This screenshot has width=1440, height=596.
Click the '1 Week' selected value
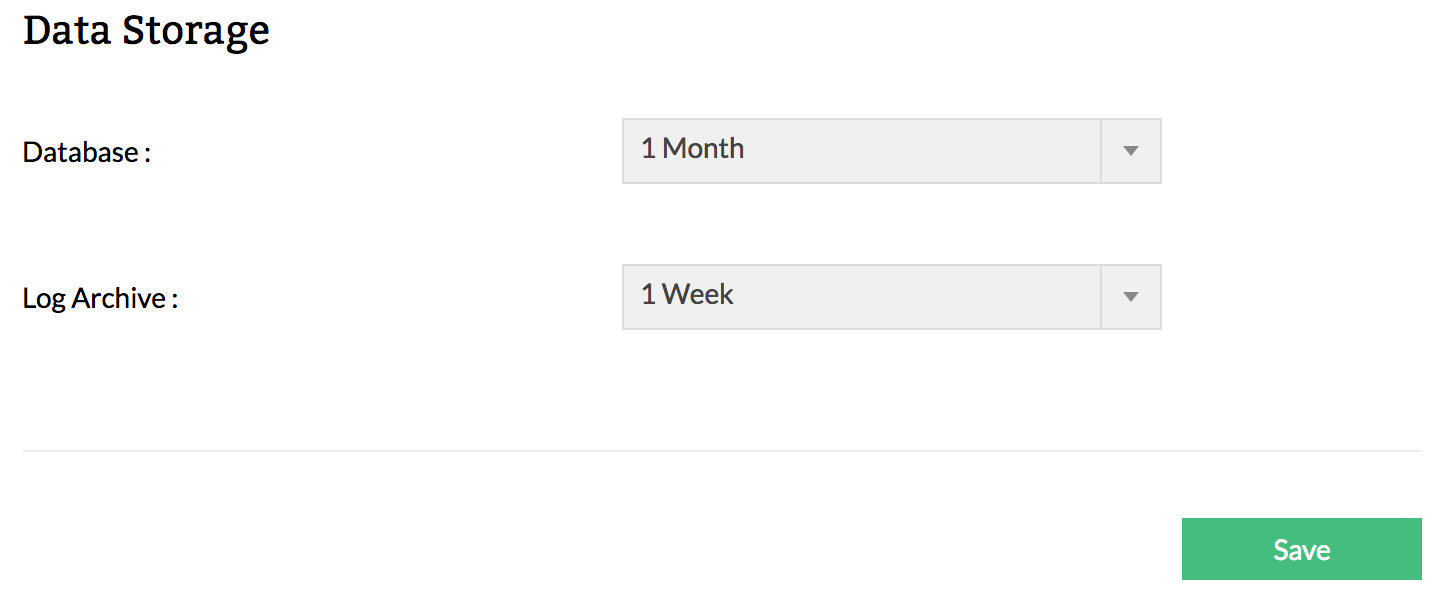[687, 295]
